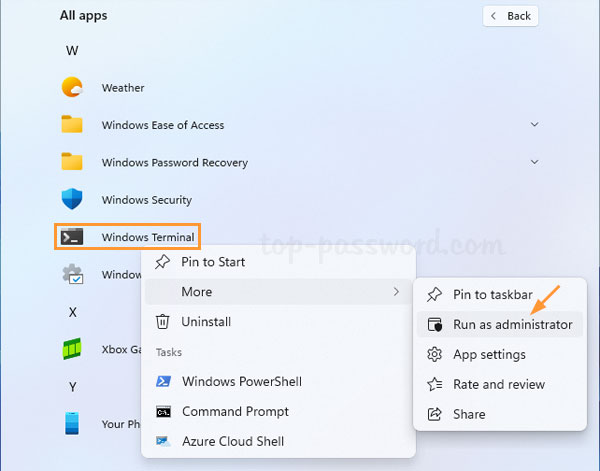Click the Your Phone app icon
The height and width of the screenshot is (471, 600).
coord(72,424)
